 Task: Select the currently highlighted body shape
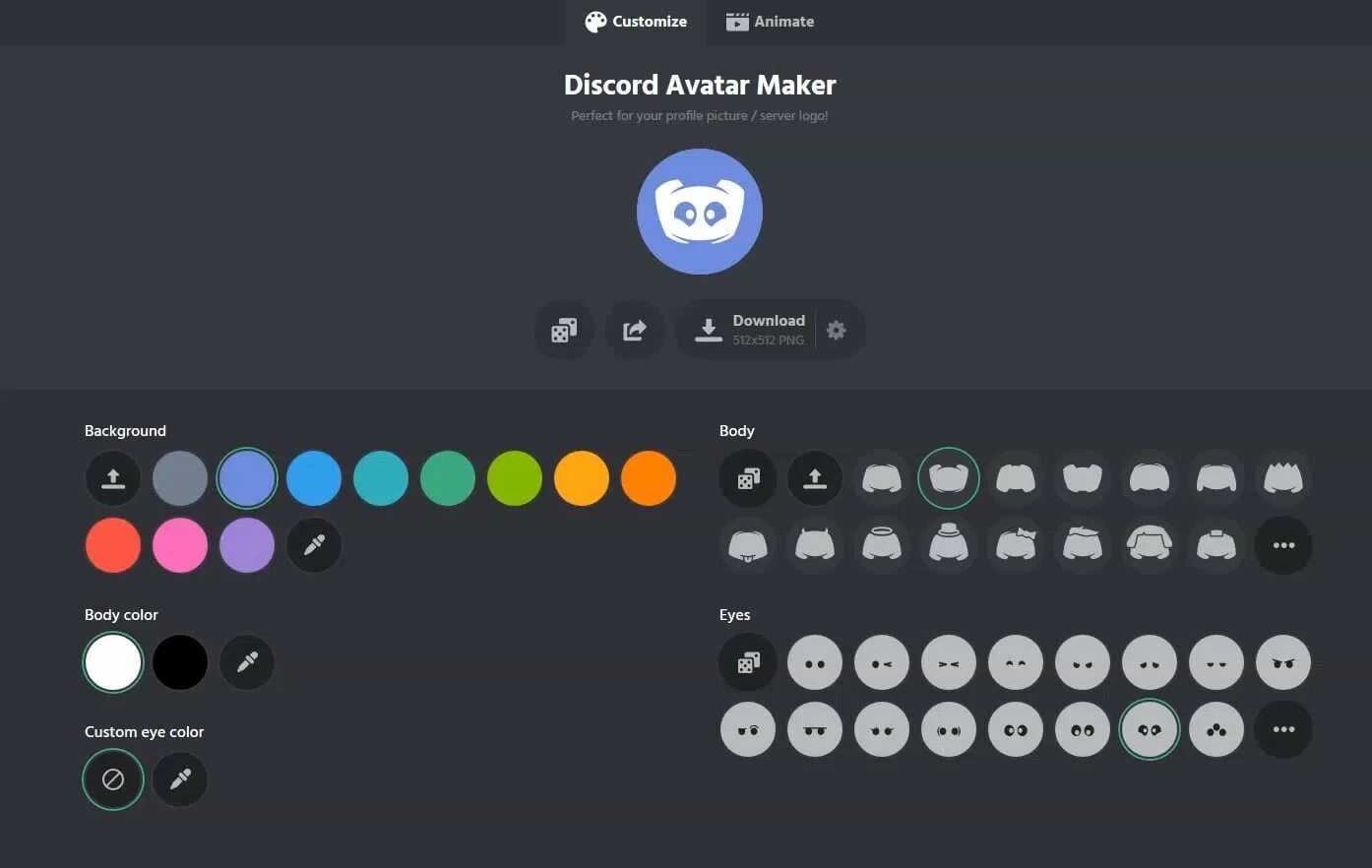(949, 478)
